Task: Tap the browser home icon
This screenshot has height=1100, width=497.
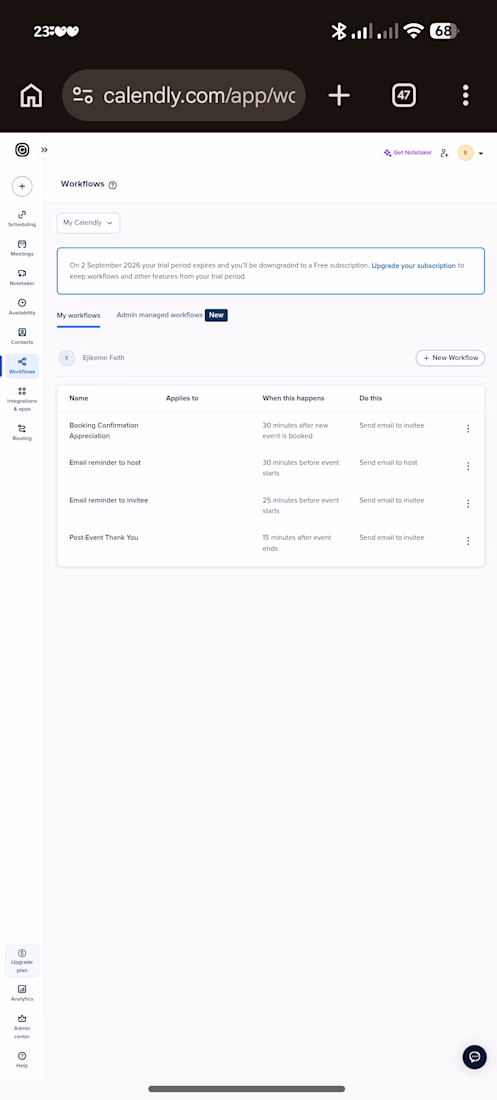Action: 31,95
